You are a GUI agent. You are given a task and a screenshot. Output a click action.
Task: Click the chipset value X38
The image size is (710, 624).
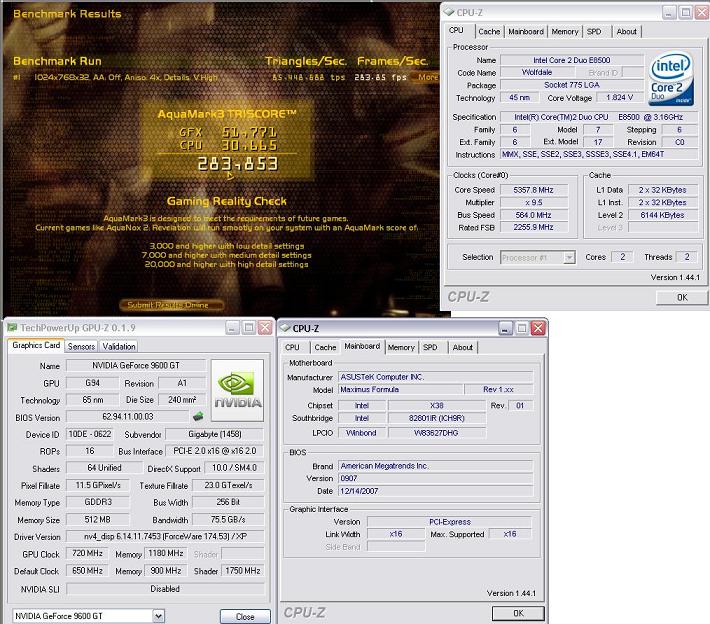coord(437,405)
